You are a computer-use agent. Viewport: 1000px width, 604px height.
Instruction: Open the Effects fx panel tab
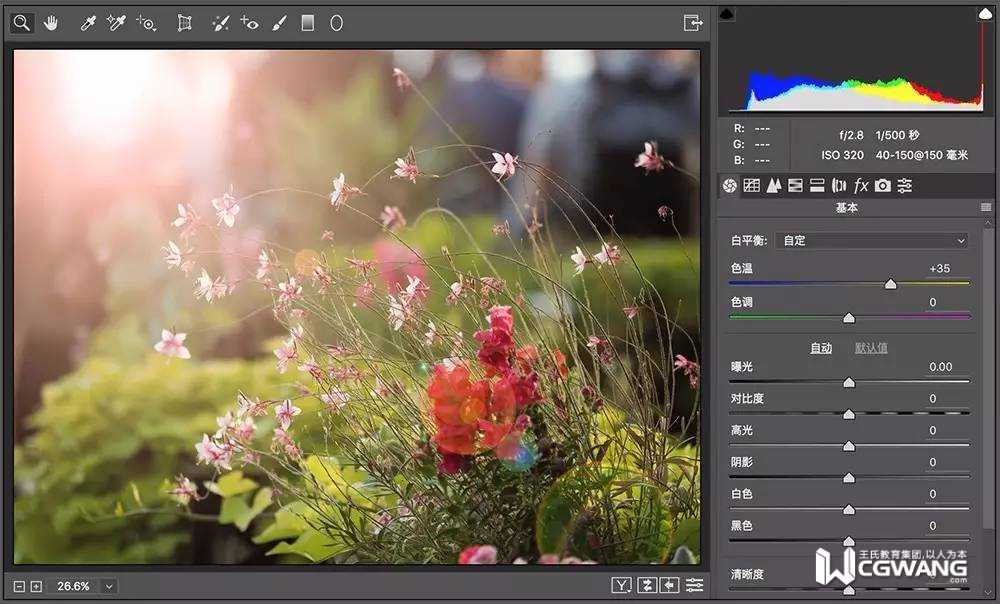861,186
